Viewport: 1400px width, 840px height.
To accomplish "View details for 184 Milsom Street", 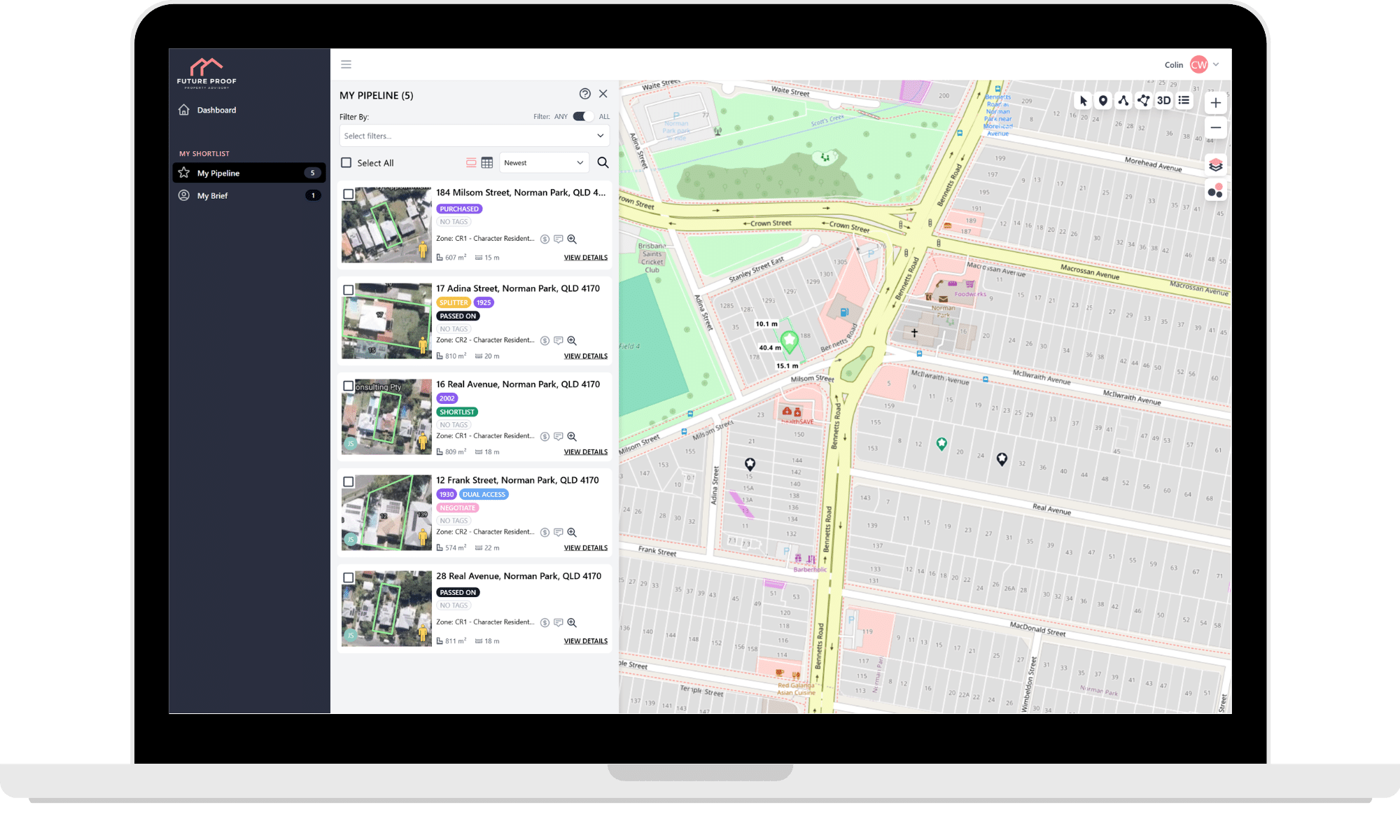I will (586, 258).
